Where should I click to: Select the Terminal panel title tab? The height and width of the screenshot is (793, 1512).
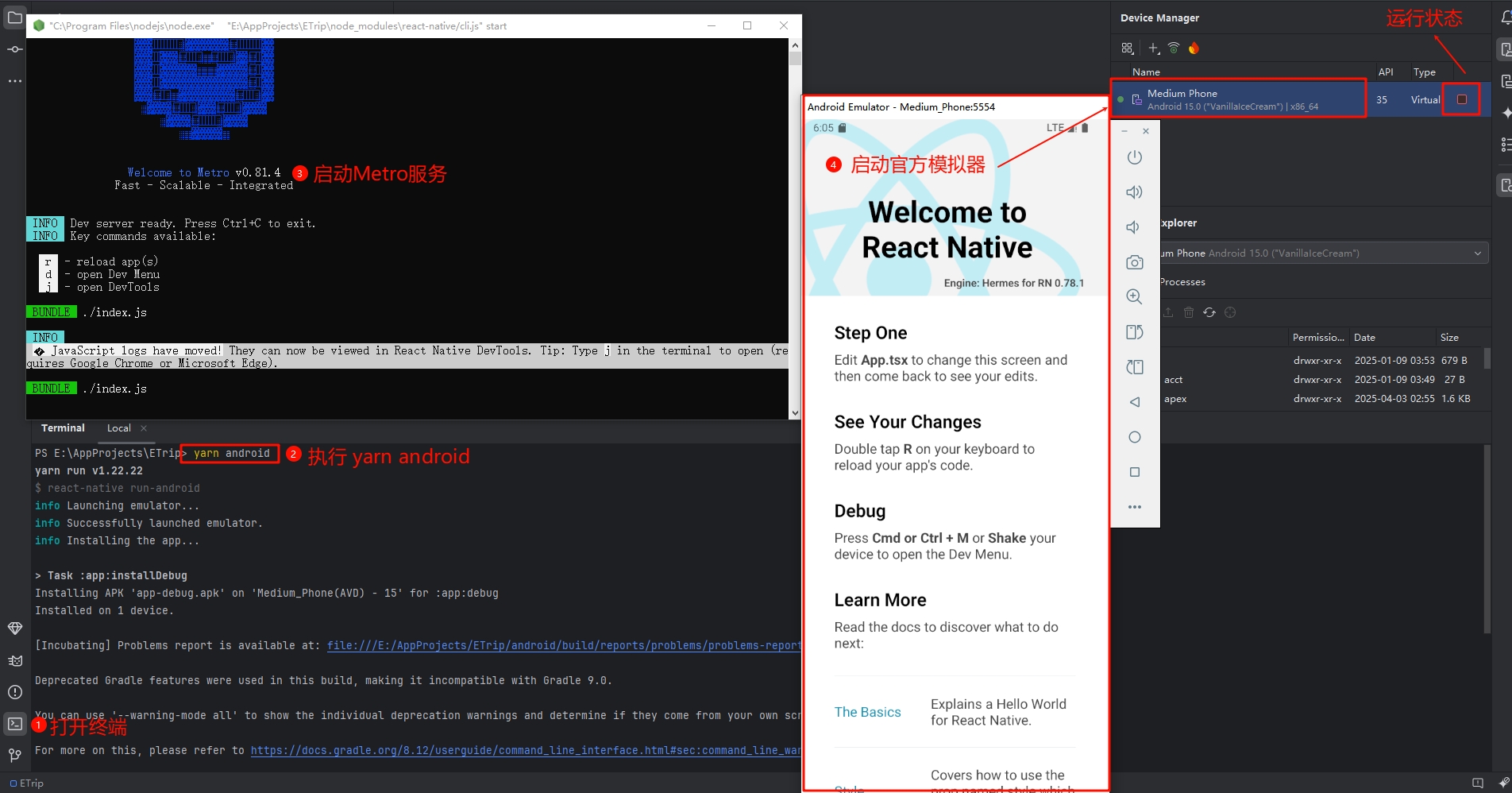click(x=63, y=428)
